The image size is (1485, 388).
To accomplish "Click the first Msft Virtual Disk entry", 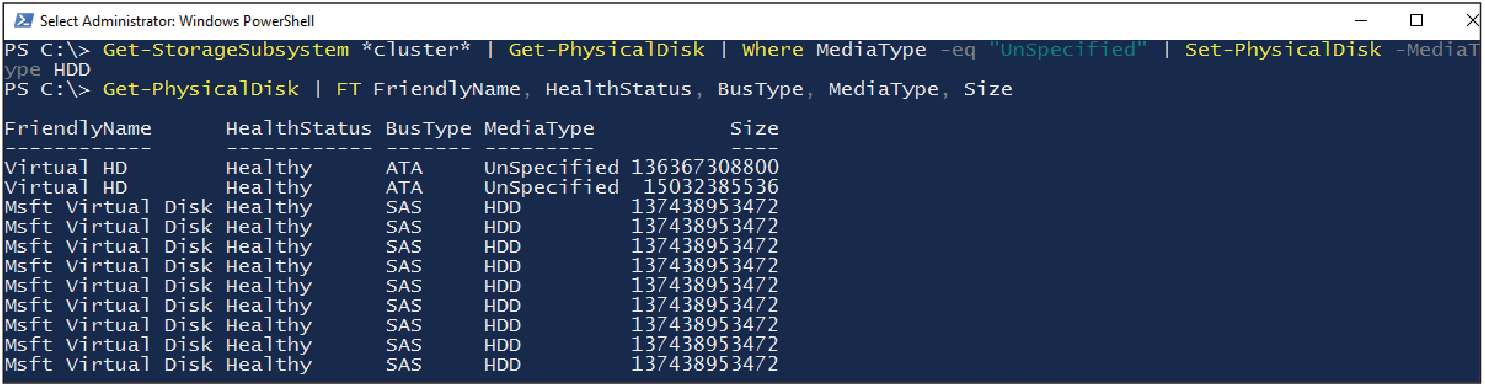I will [109, 207].
